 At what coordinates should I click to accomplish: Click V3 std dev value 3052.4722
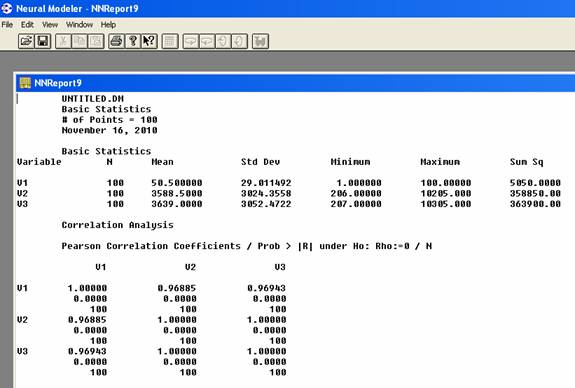[266, 204]
